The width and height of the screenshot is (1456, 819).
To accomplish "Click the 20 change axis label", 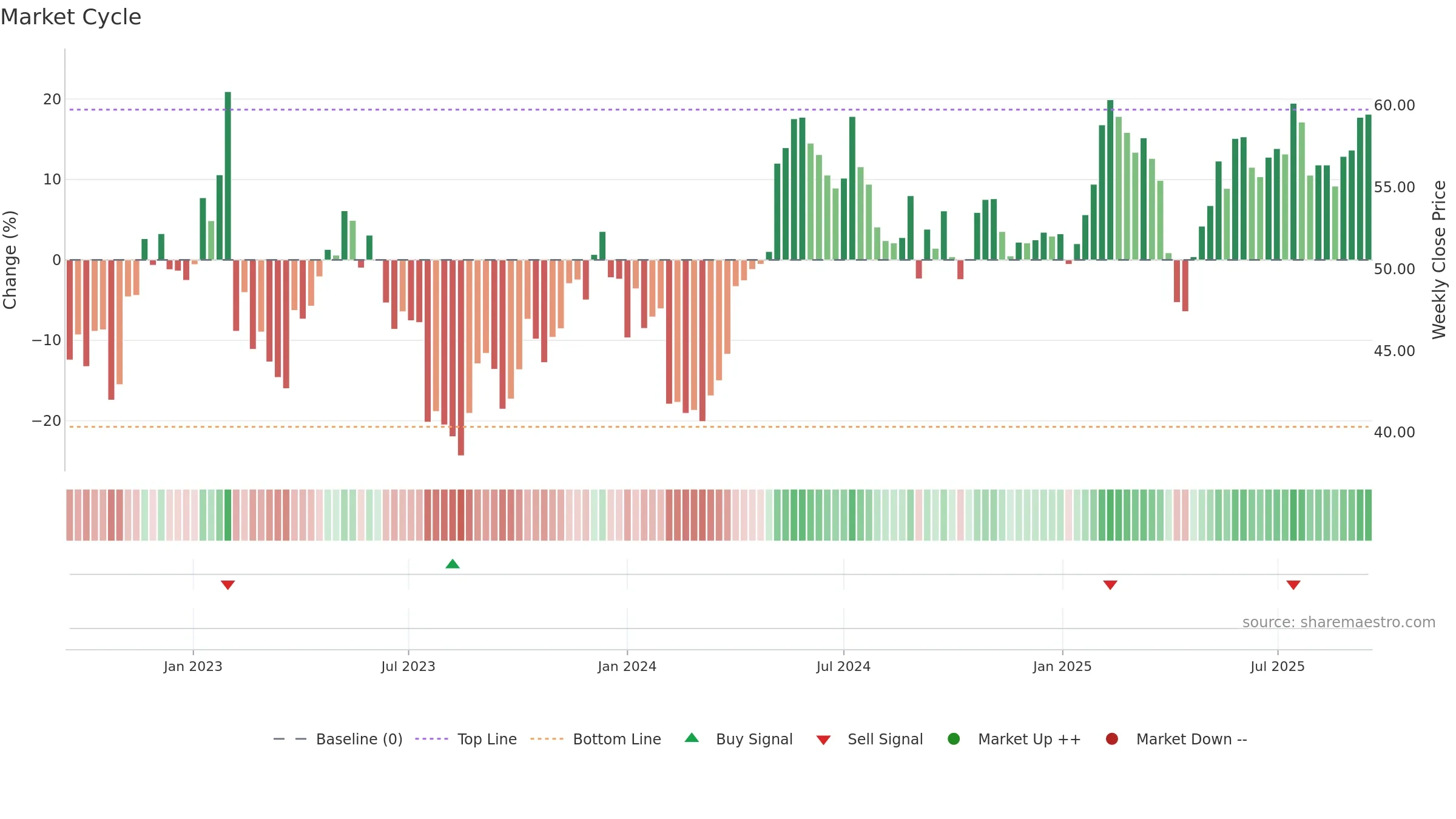I will pyautogui.click(x=52, y=99).
